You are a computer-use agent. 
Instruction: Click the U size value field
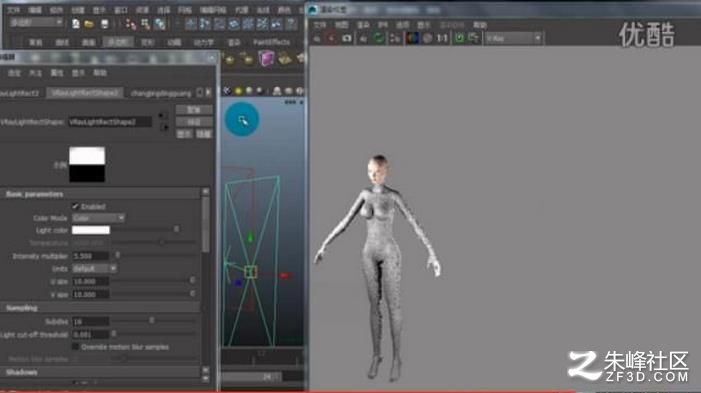[91, 281]
